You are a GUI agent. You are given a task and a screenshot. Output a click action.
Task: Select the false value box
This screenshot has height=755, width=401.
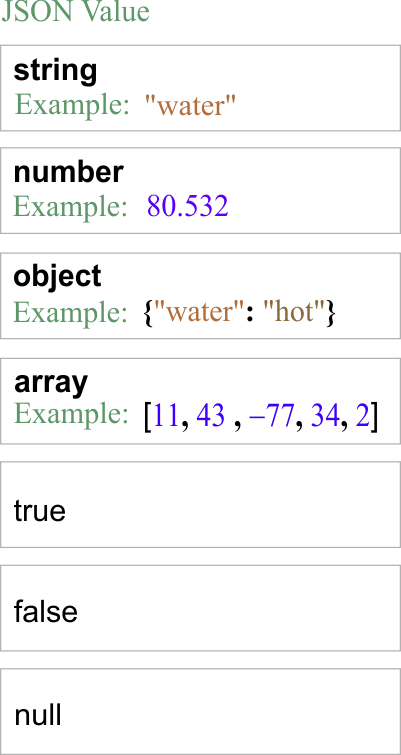click(x=200, y=608)
